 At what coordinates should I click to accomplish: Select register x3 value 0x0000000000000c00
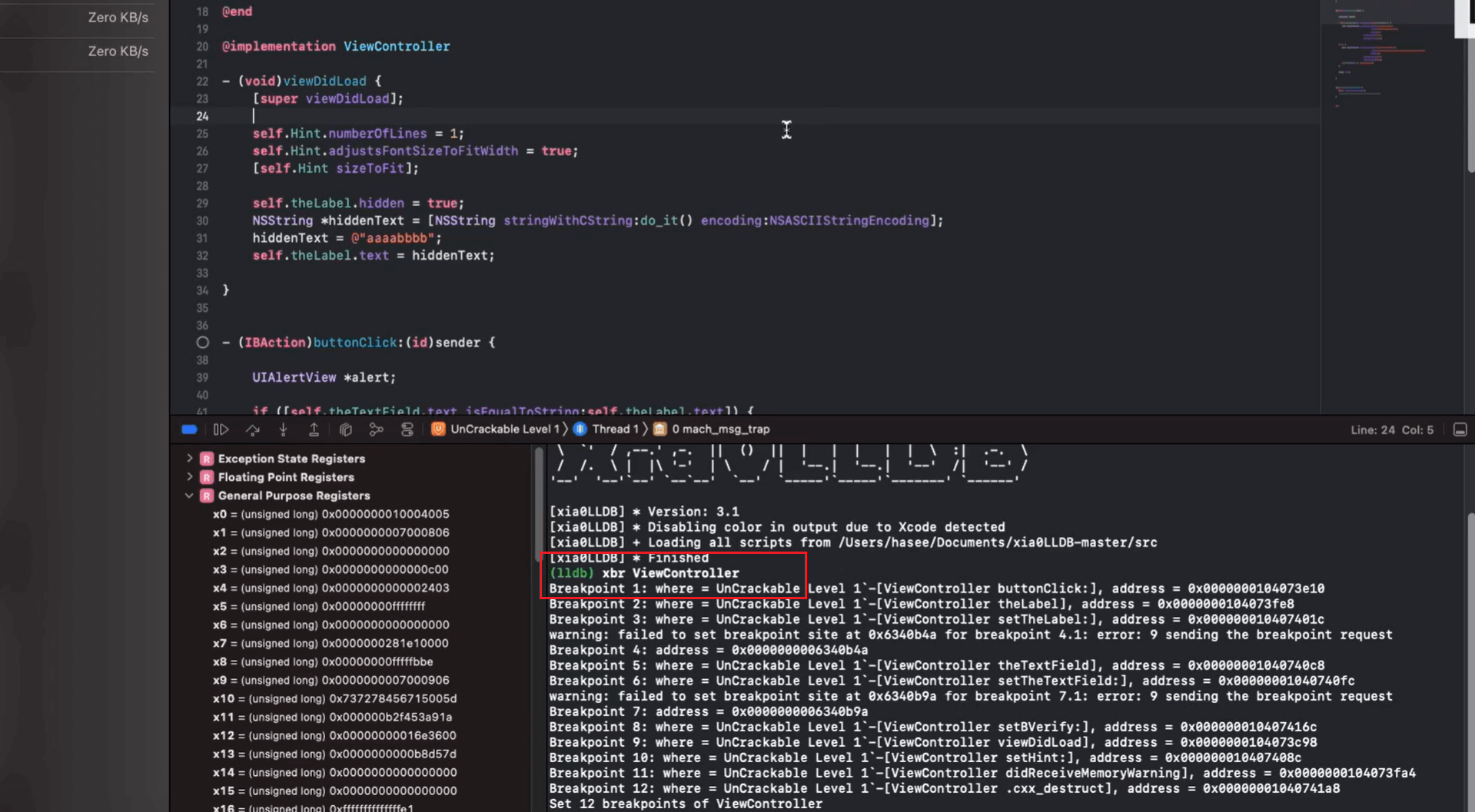click(x=385, y=569)
